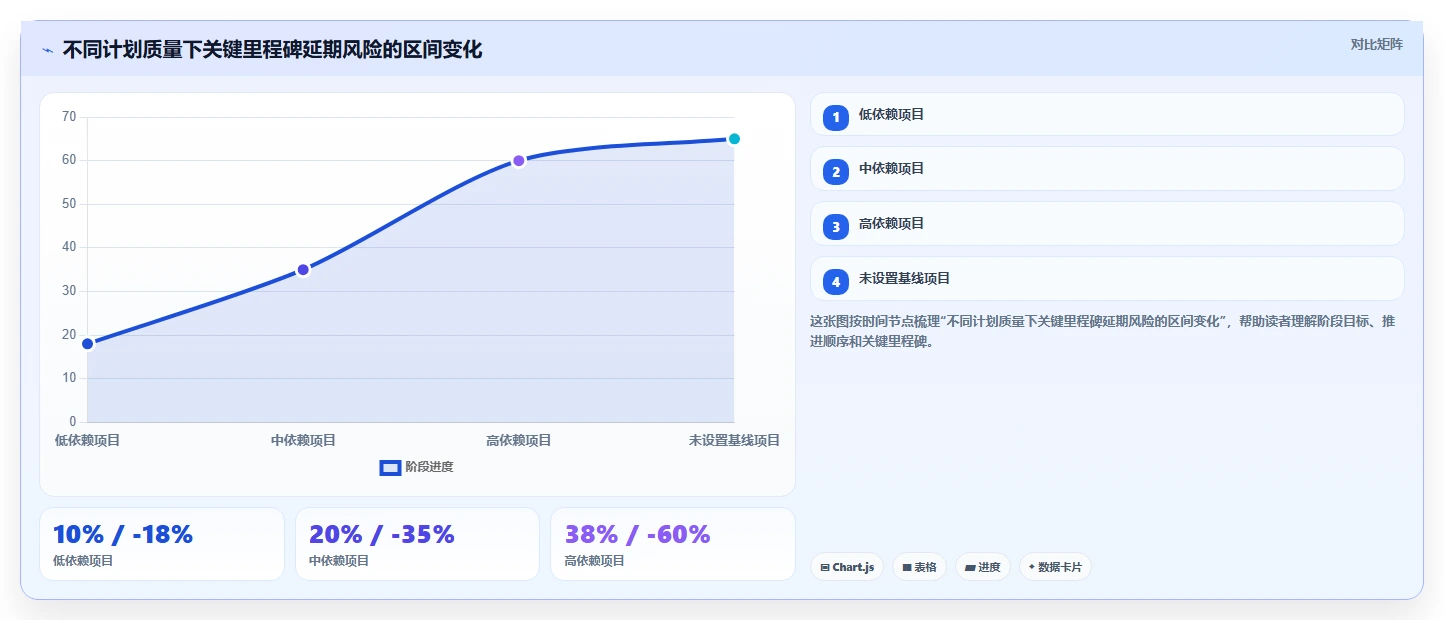
Task: Click the number 1 badge
Action: [836, 117]
